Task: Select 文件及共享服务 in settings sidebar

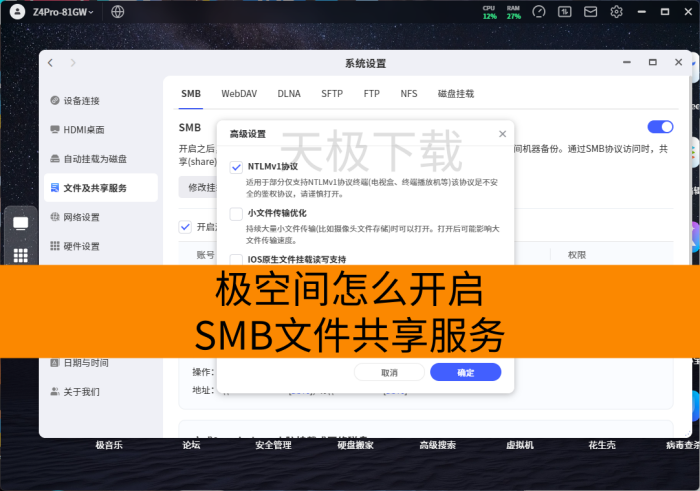Action: [x=101, y=187]
